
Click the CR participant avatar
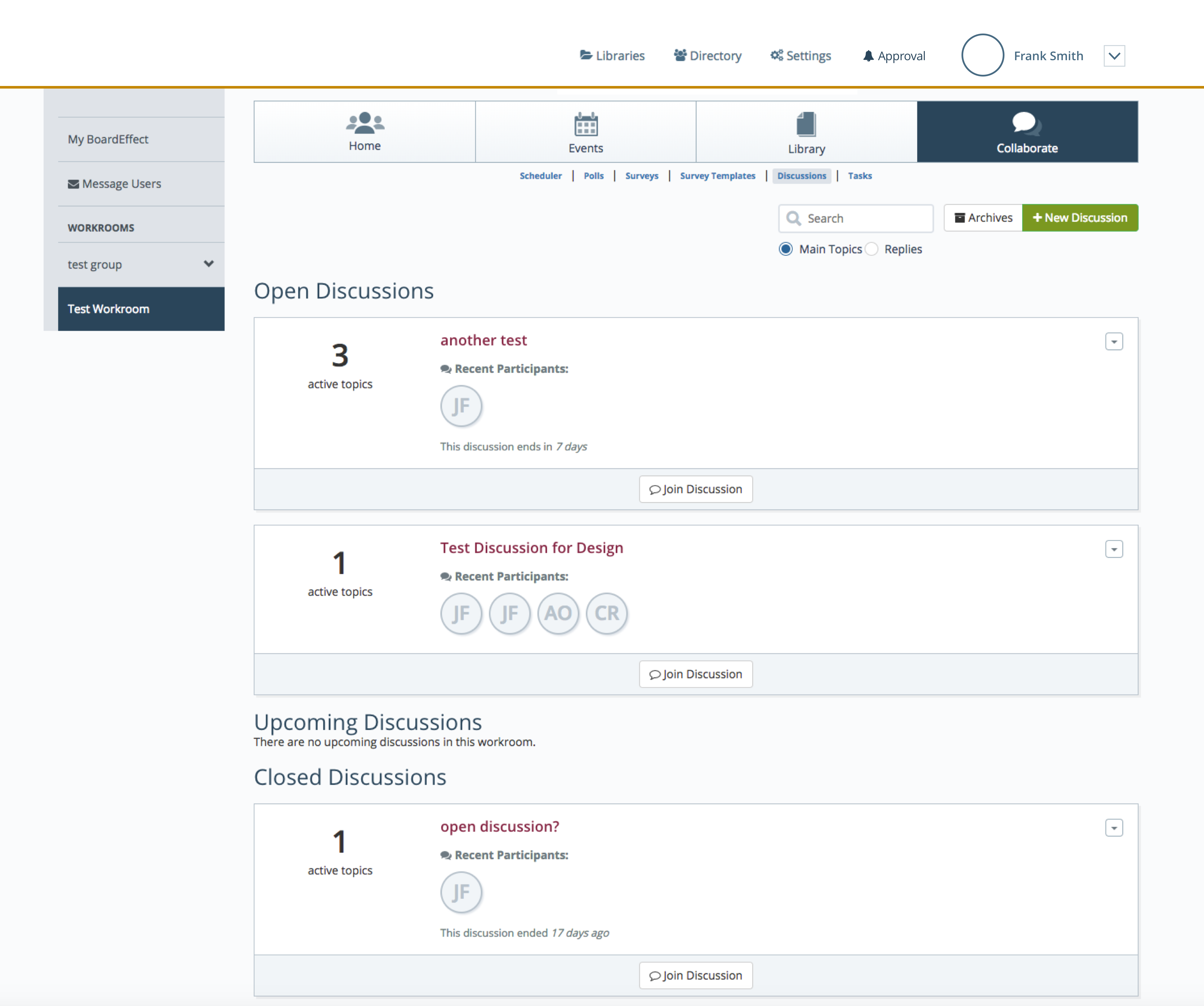[x=607, y=613]
